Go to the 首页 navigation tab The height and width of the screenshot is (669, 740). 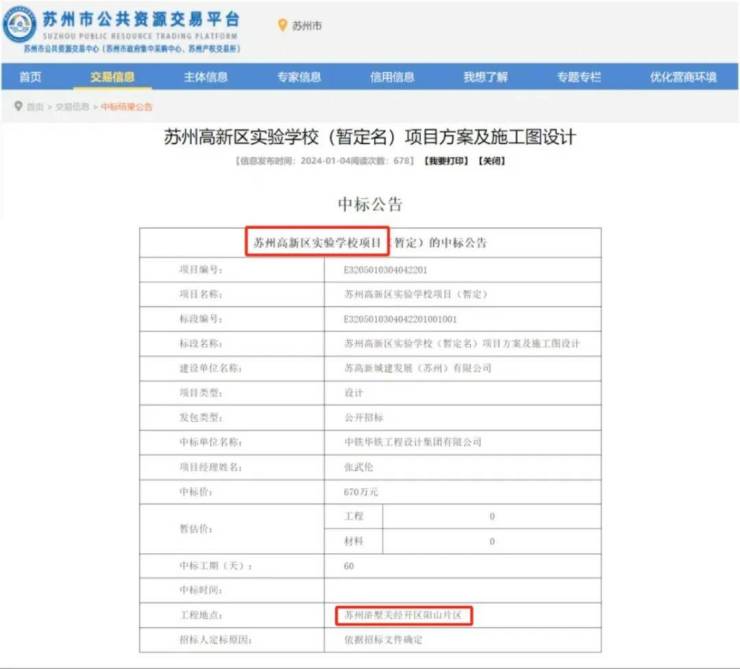[30, 77]
